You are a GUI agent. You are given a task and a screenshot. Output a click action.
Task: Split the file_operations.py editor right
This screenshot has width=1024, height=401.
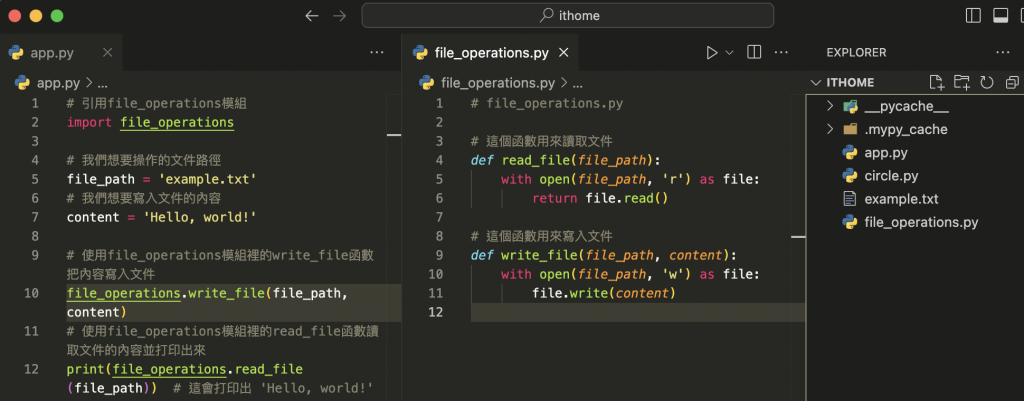click(x=755, y=52)
